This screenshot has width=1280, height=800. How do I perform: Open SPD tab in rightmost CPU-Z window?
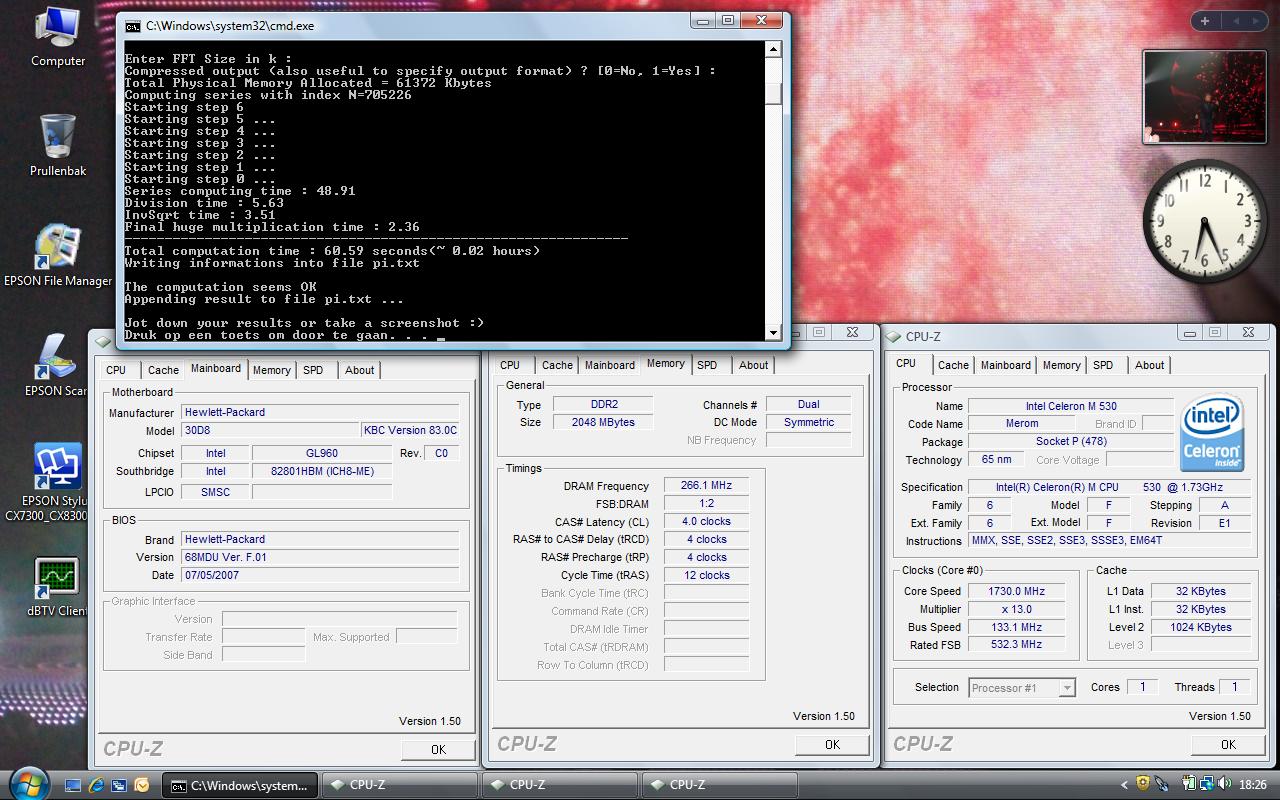[1103, 365]
